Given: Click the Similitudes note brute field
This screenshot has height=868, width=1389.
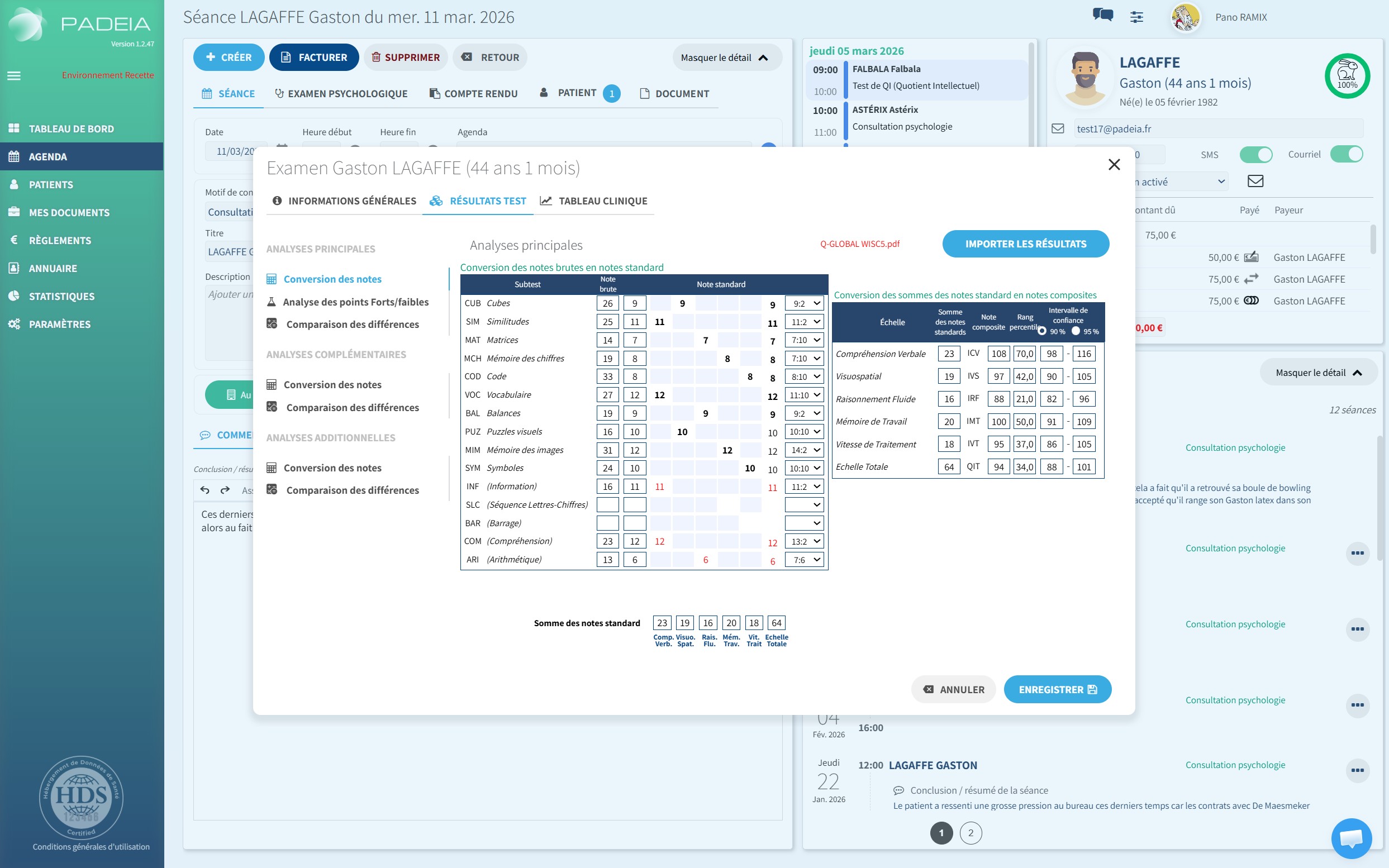Looking at the screenshot, I should coord(607,322).
